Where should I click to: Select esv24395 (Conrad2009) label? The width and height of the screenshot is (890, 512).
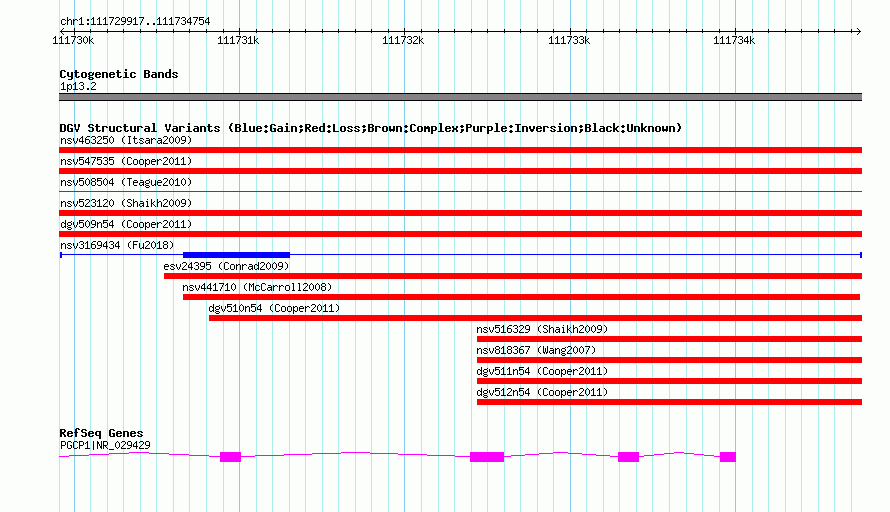coord(226,266)
